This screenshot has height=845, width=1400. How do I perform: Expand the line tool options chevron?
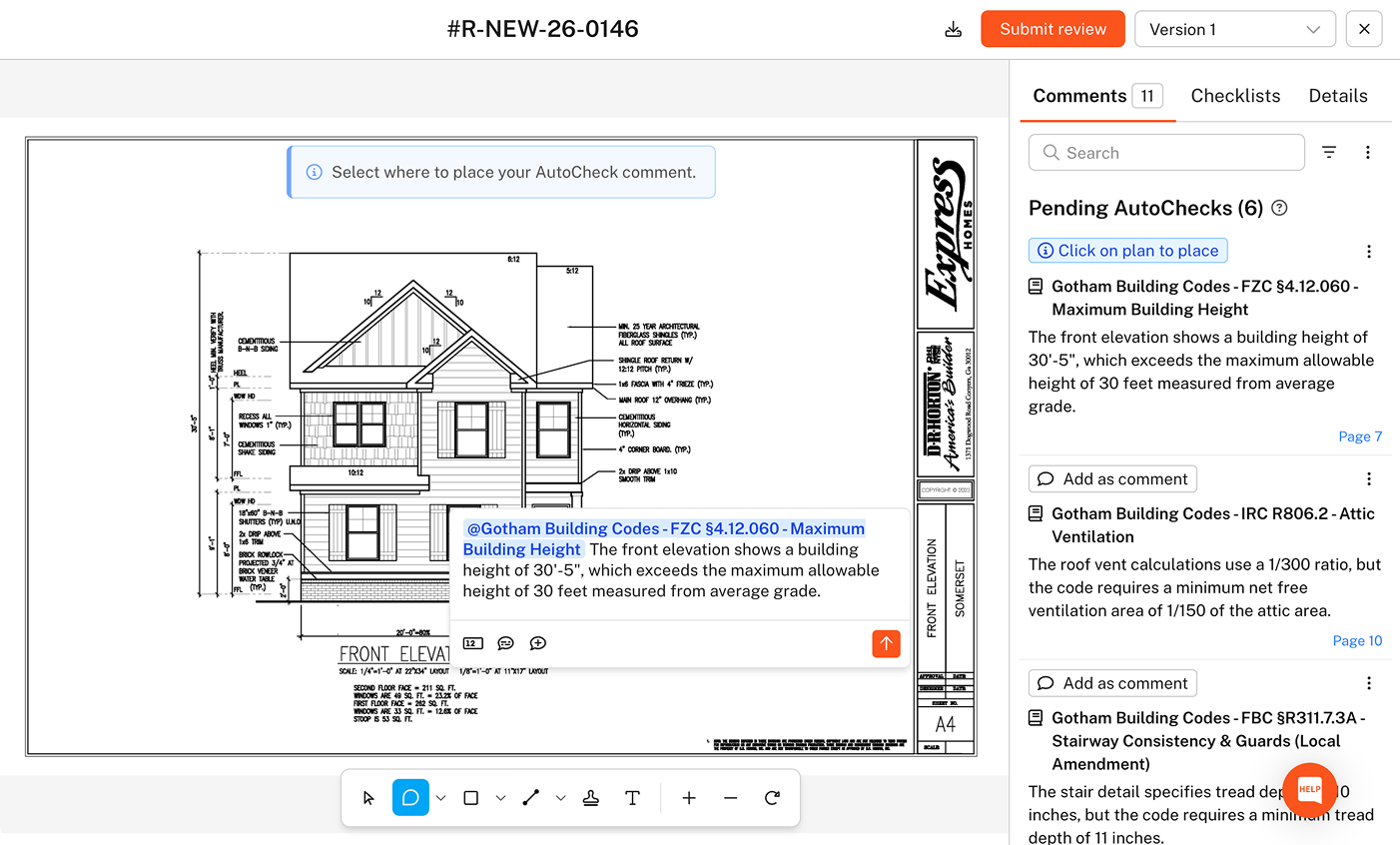(560, 797)
